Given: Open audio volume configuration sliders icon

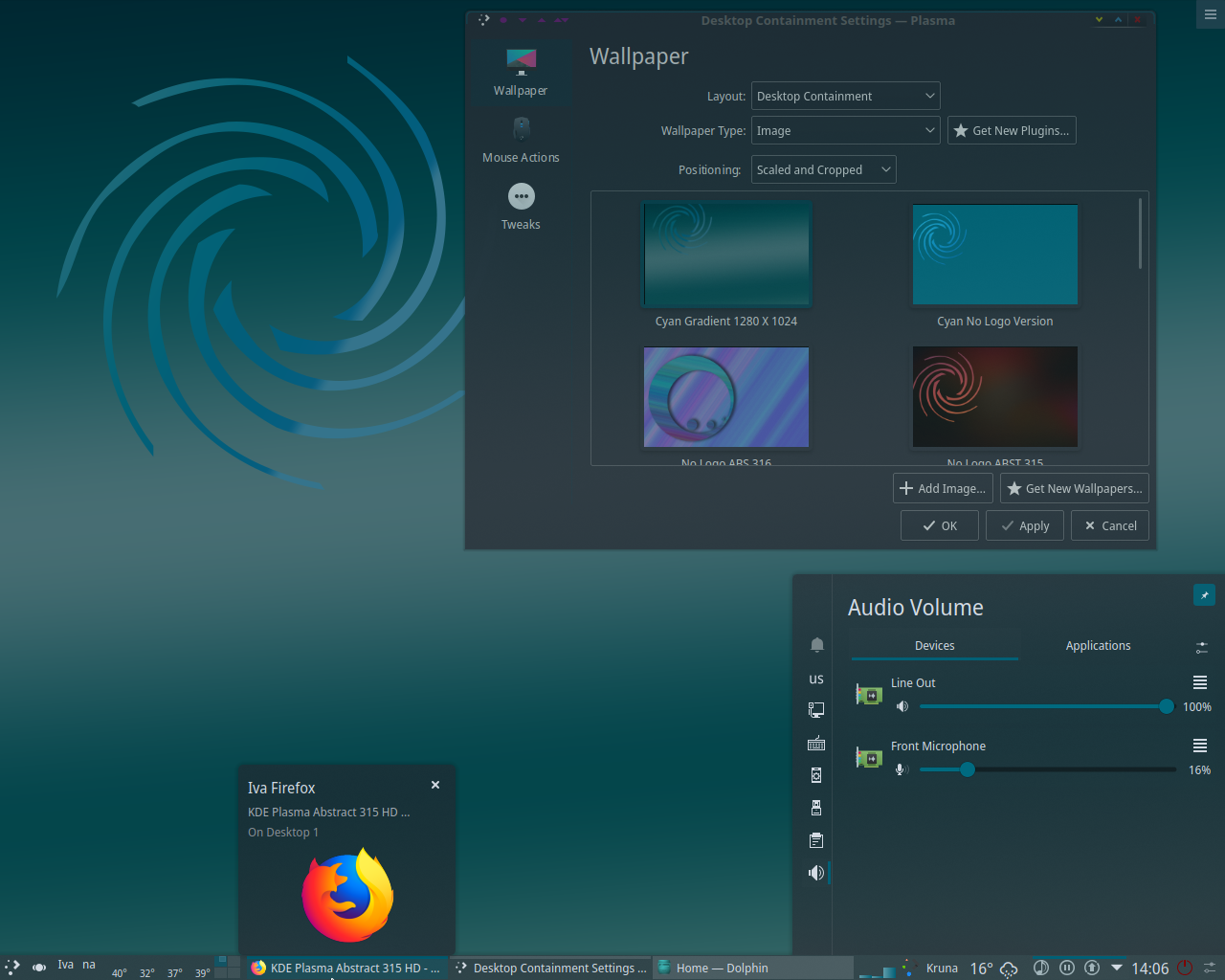Looking at the screenshot, I should click(x=1201, y=647).
